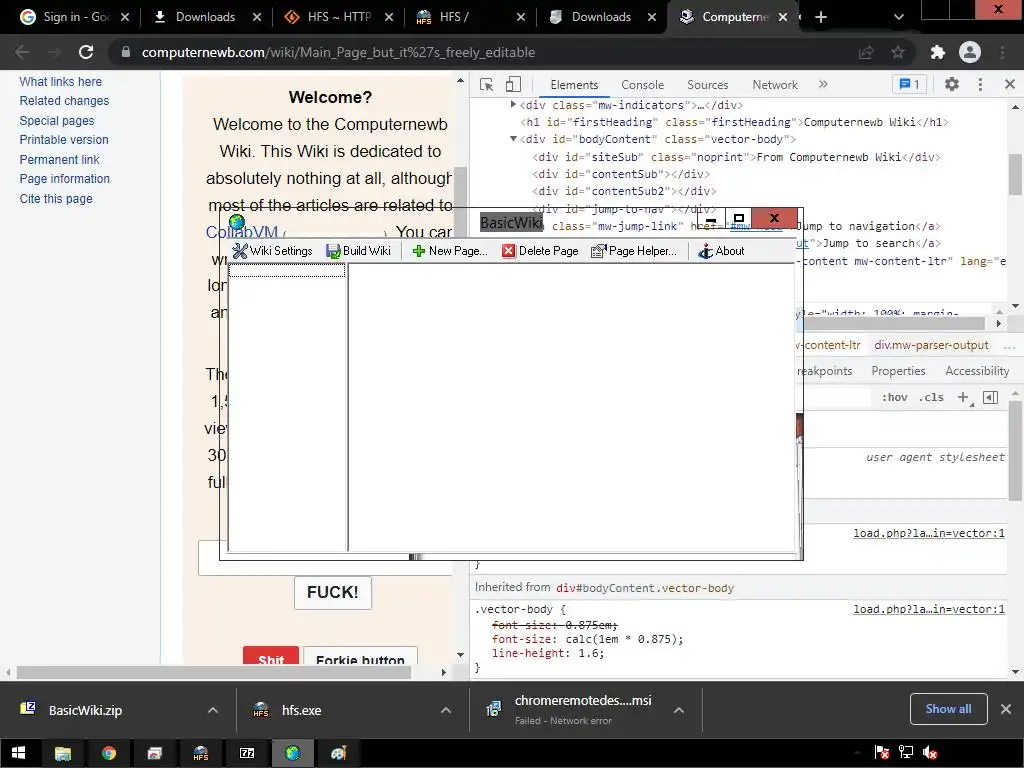Click Show all downloads button
Viewport: 1024px width, 768px height.
948,709
